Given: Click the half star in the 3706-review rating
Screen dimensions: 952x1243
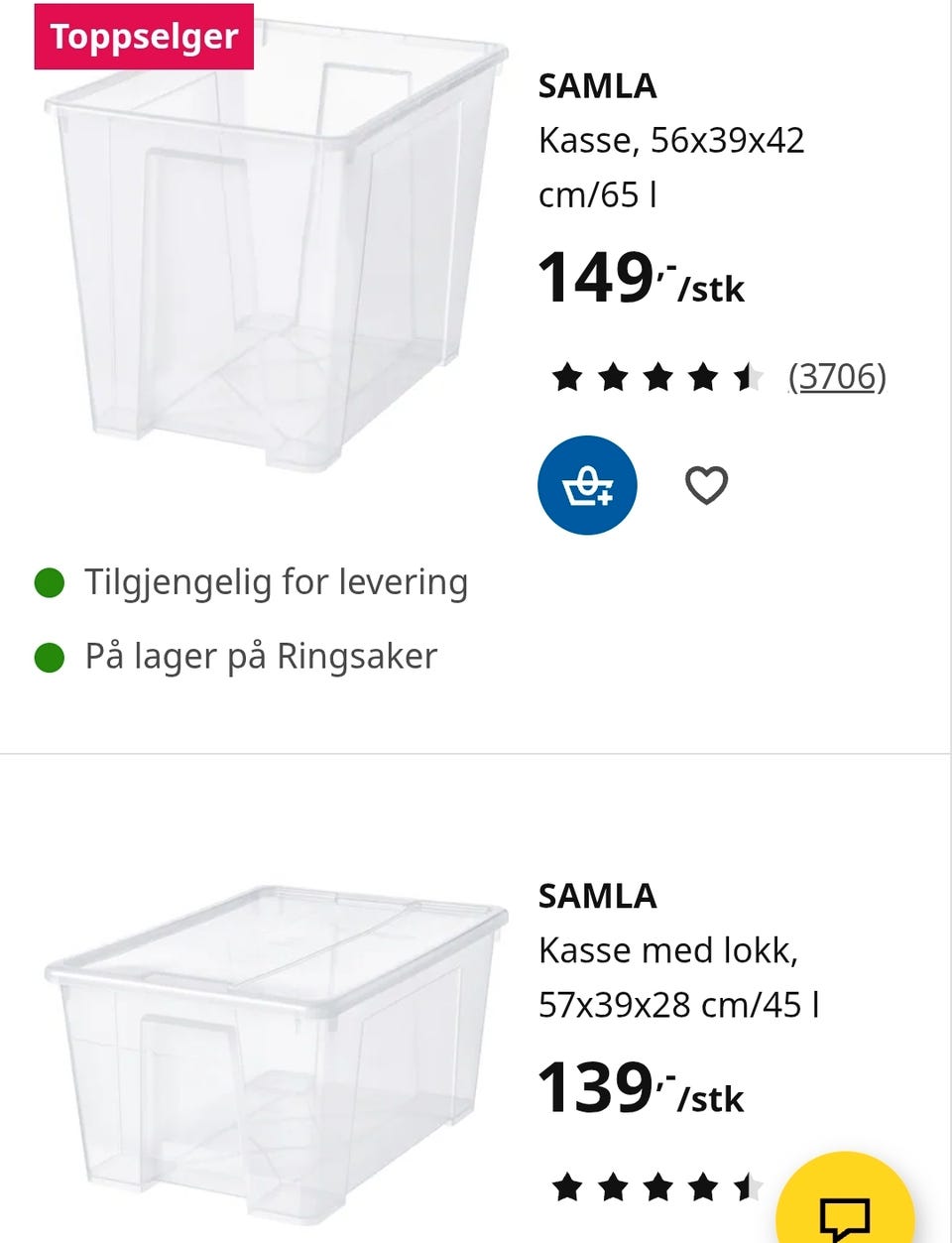Looking at the screenshot, I should click(x=748, y=377).
